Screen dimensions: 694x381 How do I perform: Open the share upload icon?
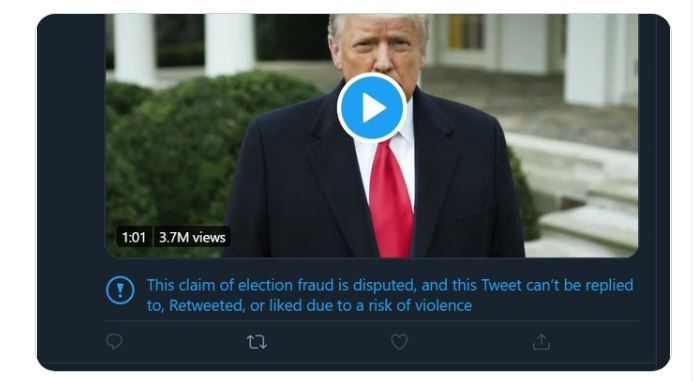pos(541,342)
